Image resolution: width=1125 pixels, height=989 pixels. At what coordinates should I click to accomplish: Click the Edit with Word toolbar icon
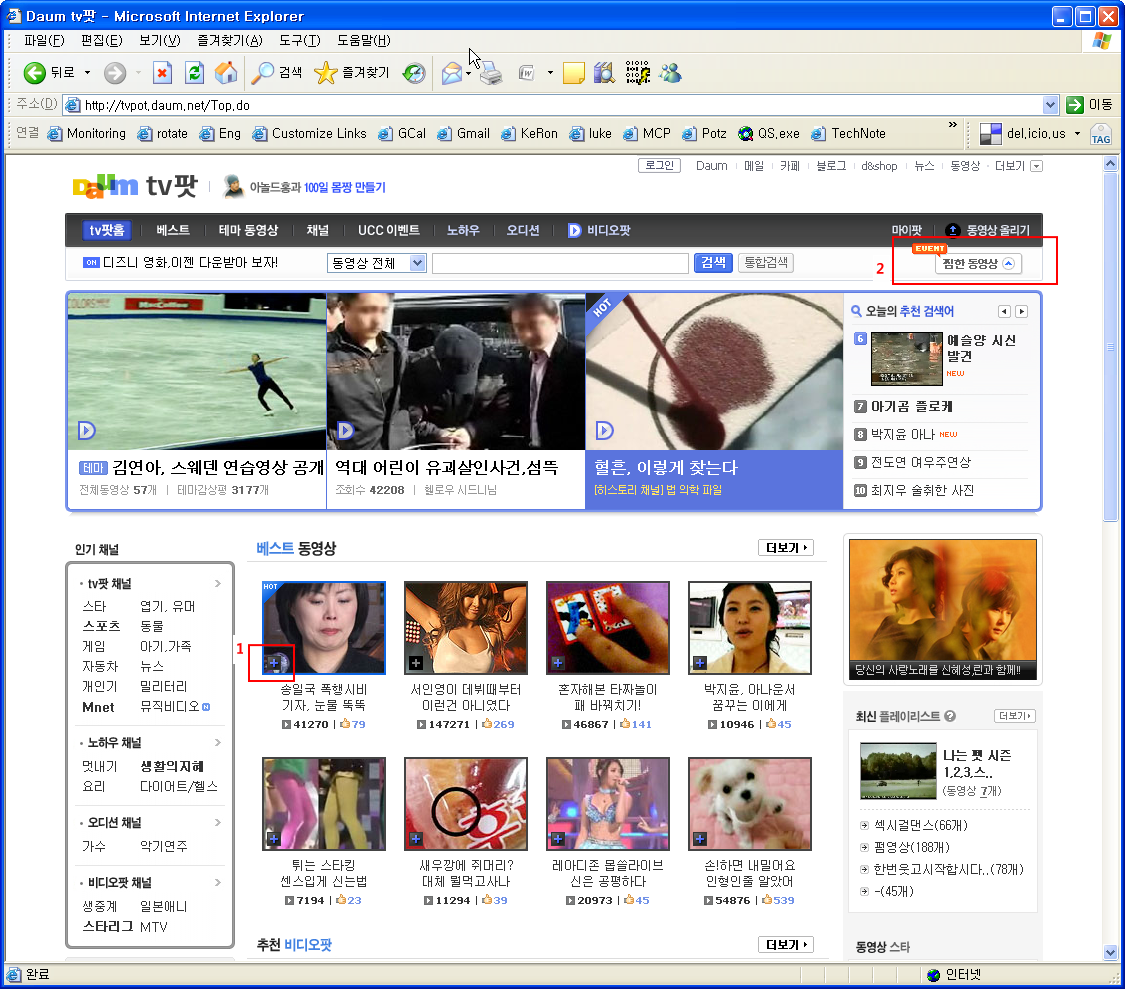(x=527, y=72)
